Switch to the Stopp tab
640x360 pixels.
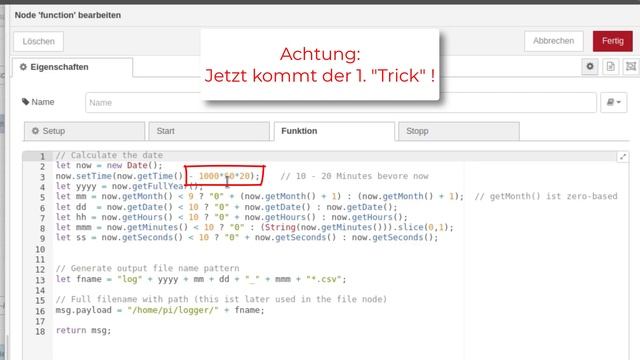(x=459, y=131)
